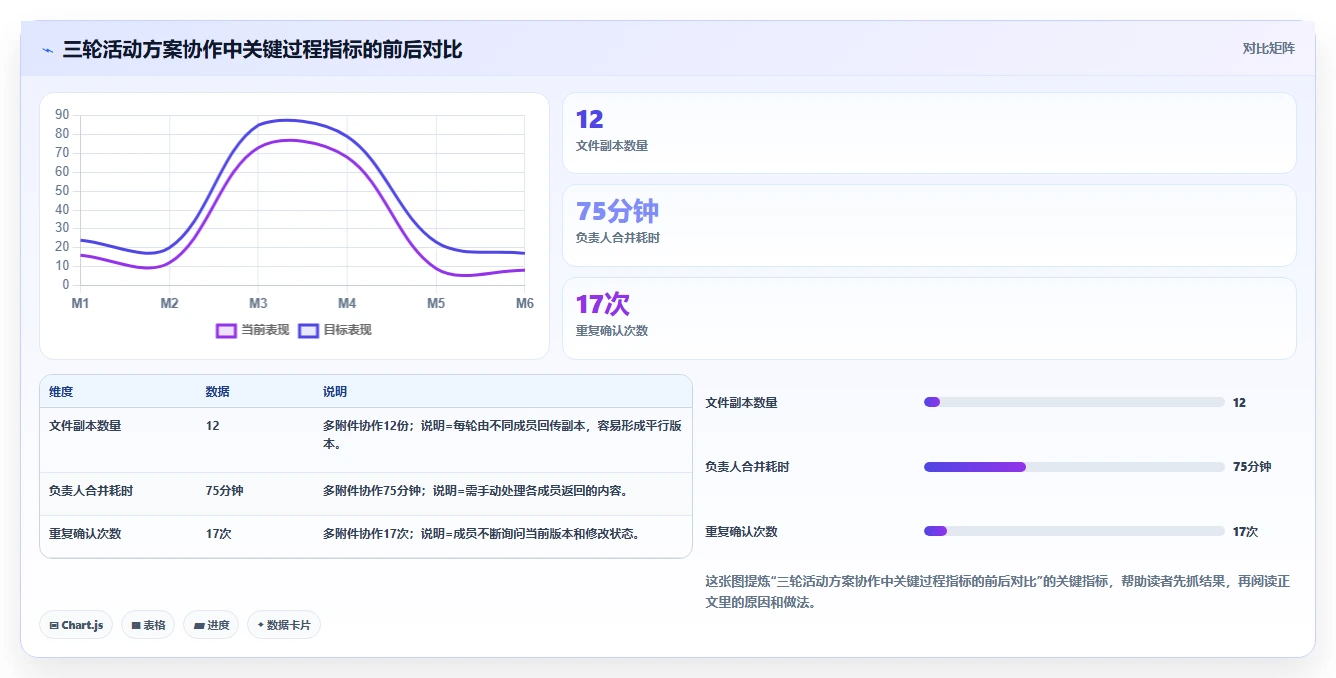
Task: Open the stat card showing 75分钟
Action: (929, 225)
